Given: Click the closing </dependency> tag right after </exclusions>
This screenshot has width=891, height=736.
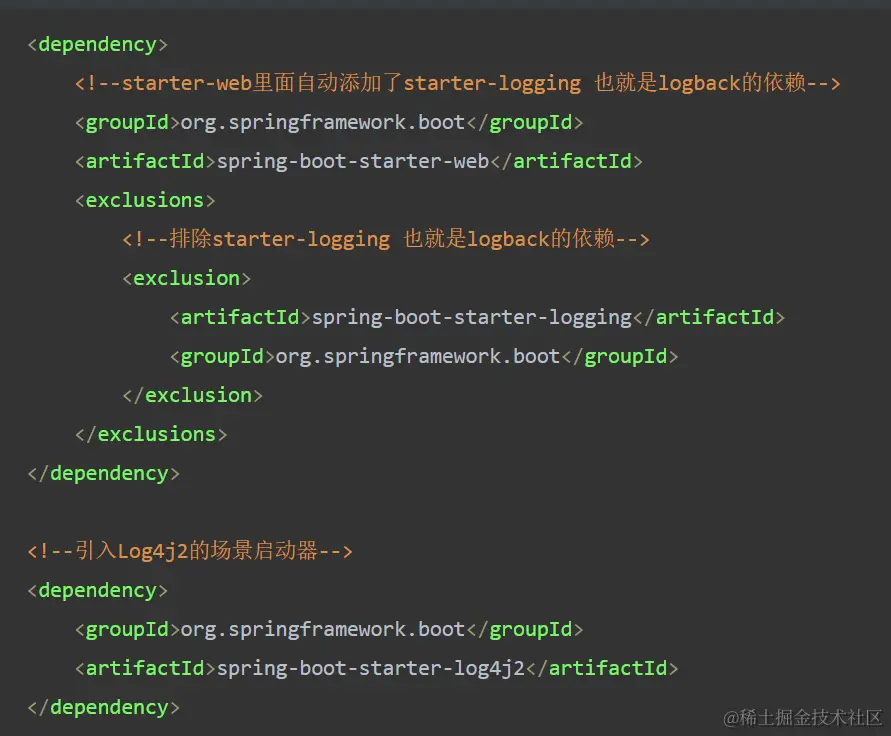Looking at the screenshot, I should pyautogui.click(x=103, y=473).
